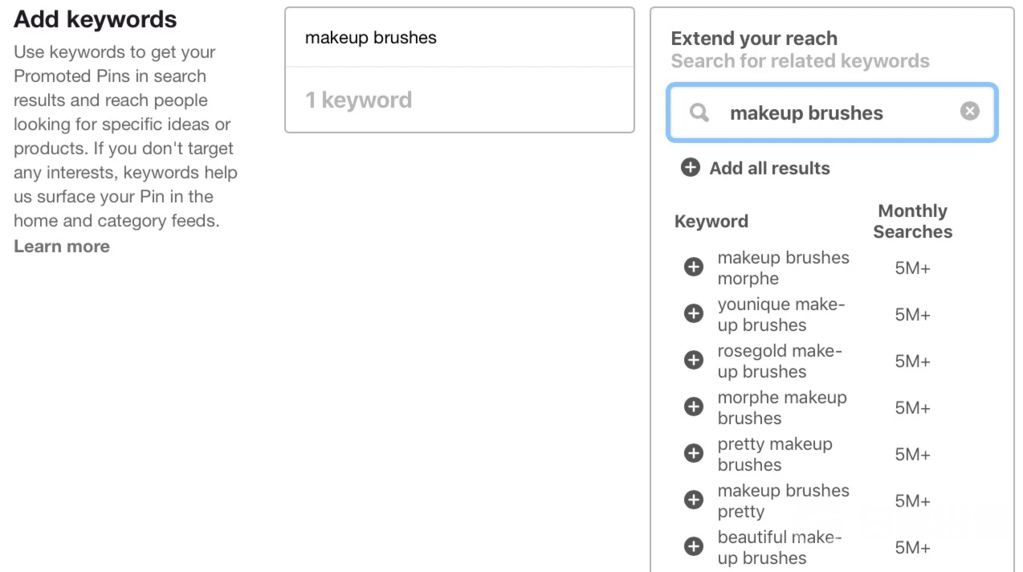Click the '1 keyword' count area
This screenshot has height=572, width=1023.
[358, 100]
